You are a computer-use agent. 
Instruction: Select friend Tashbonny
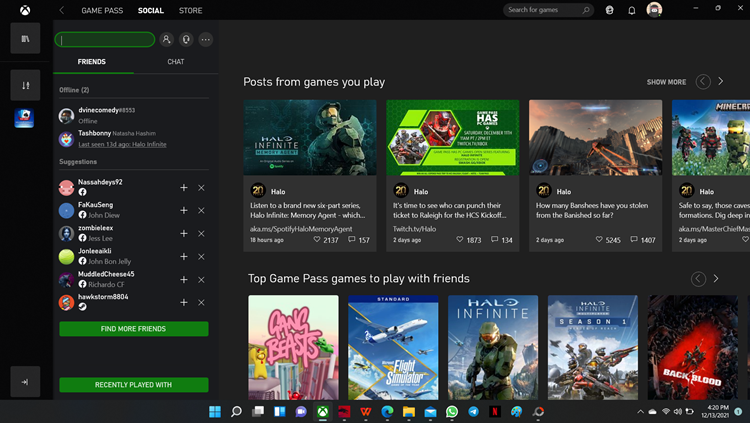tap(133, 139)
